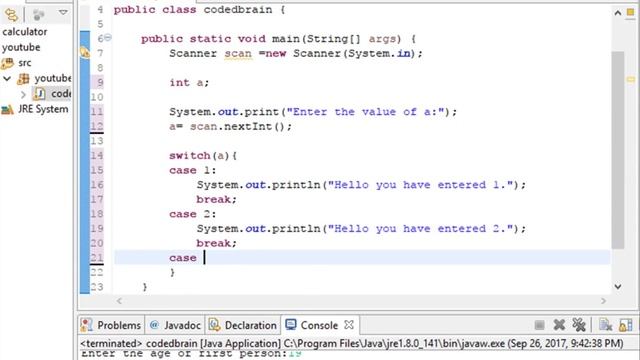Click the underlined 'scan' variable on line 7
The image size is (640, 360).
pos(238,53)
